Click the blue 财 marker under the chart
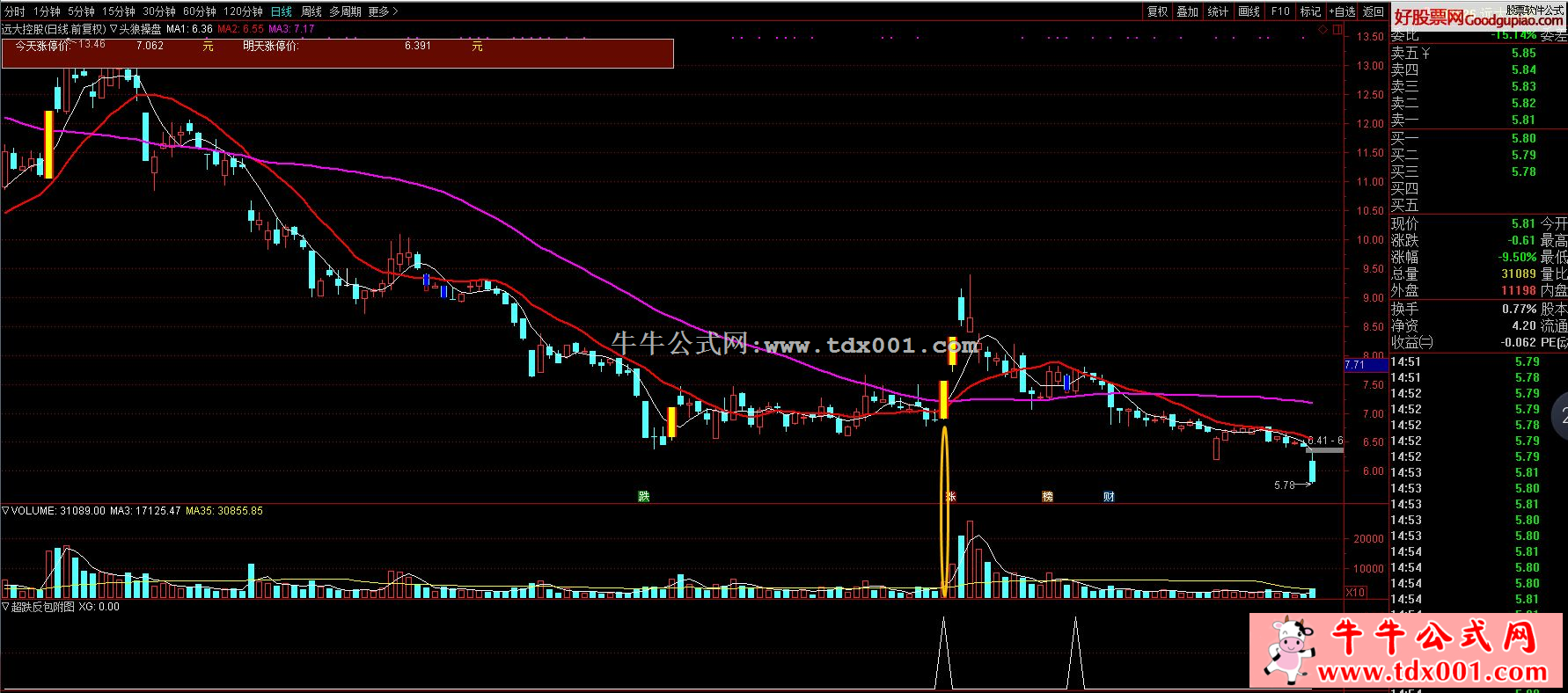 coord(1109,496)
